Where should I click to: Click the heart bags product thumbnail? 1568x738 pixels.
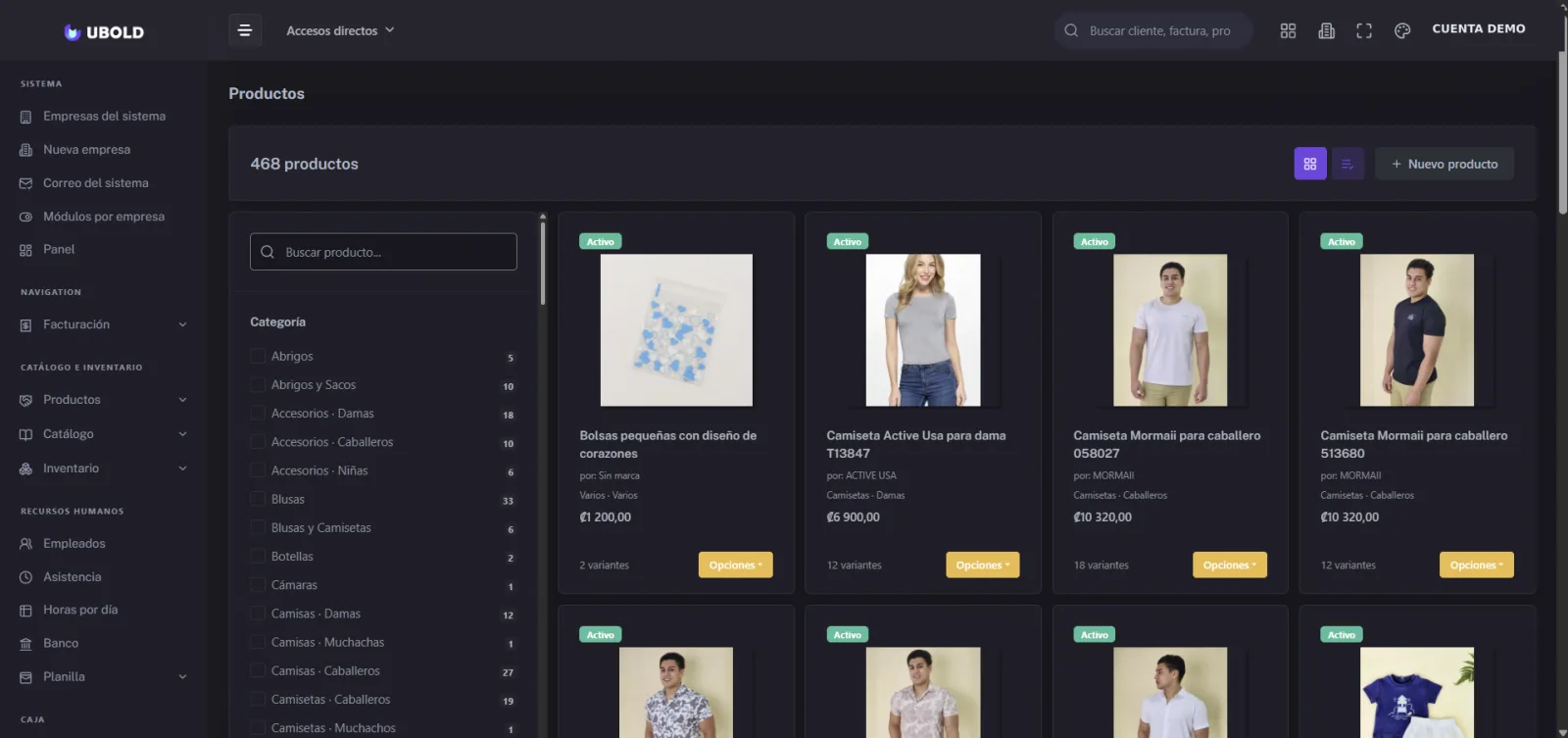click(x=676, y=330)
